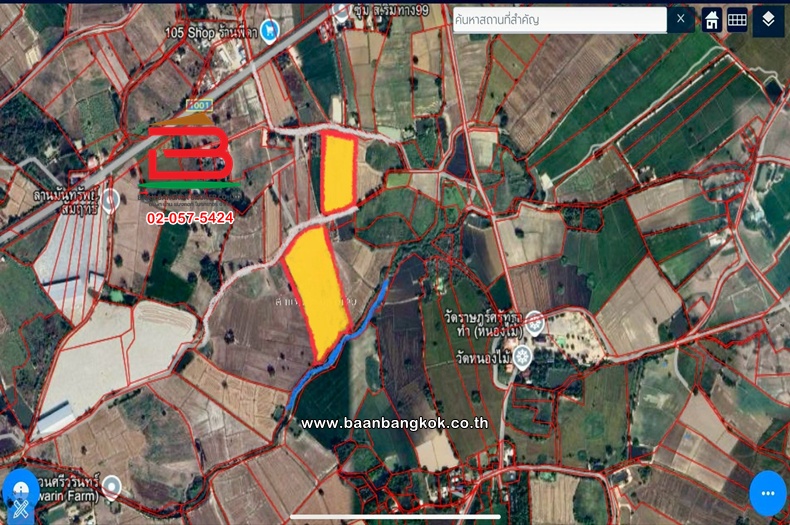Image resolution: width=790 pixels, height=525 pixels.
Task: Click the 105 Shop shopping cart marker
Action: point(268,30)
